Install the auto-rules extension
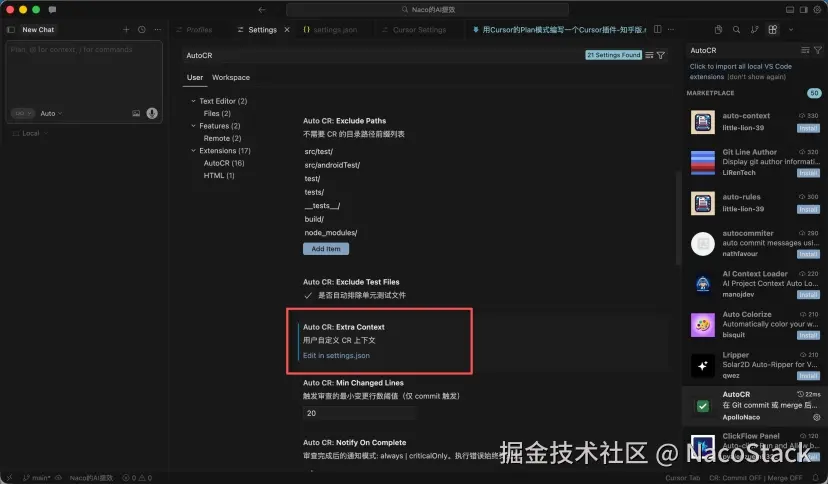Viewport: 828px width, 484px height. (808, 209)
